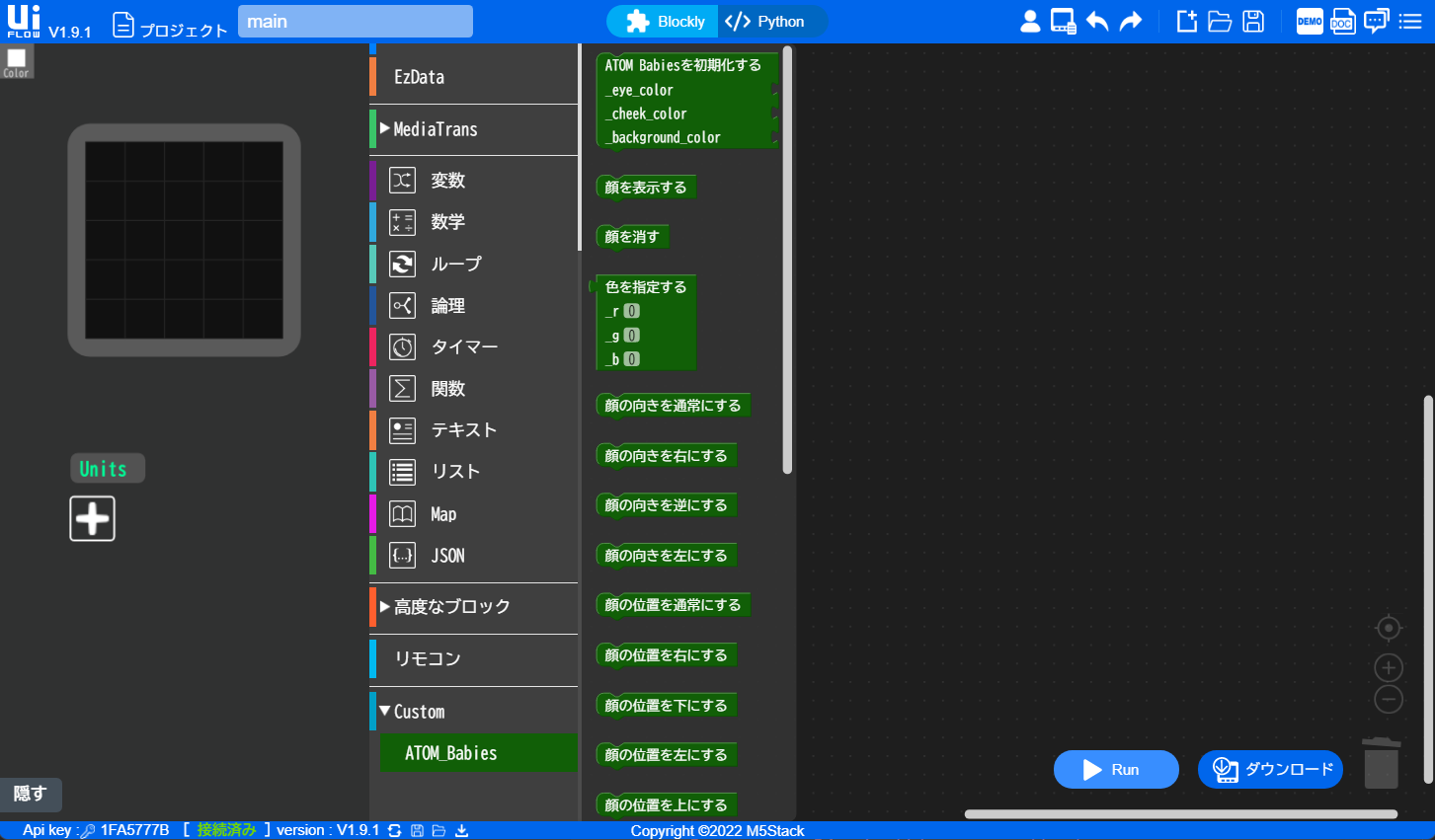Select the Map category
This screenshot has width=1435, height=840.
point(474,514)
